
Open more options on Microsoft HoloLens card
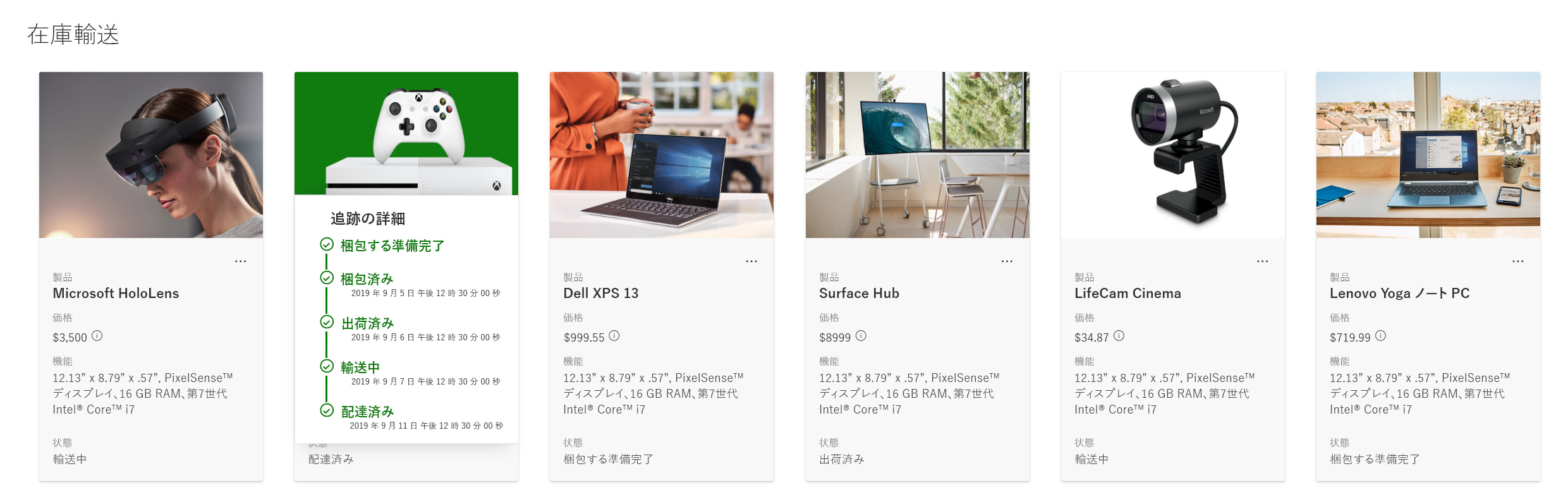241,261
